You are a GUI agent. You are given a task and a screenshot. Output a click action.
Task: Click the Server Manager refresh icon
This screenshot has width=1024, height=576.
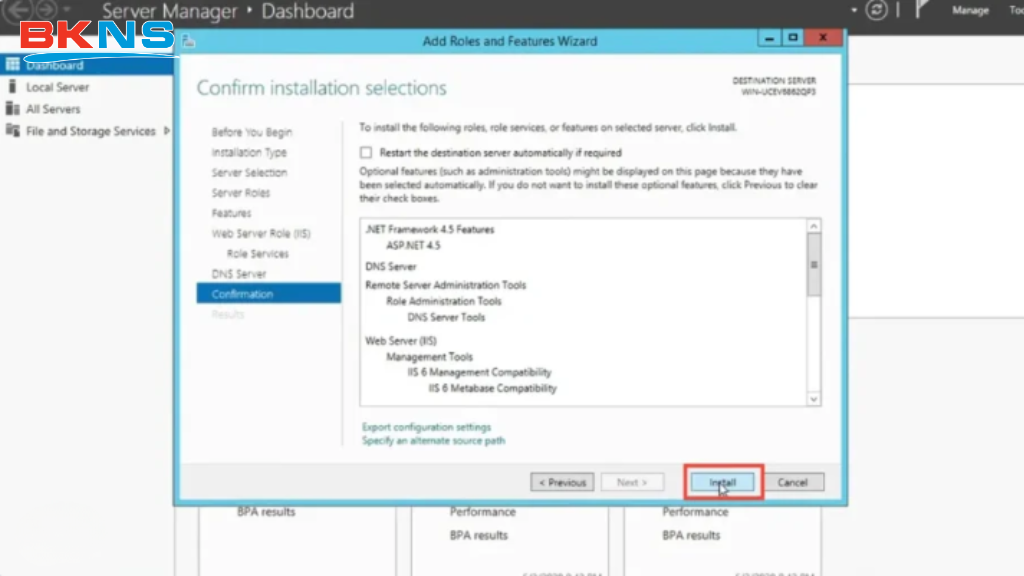[x=877, y=10]
